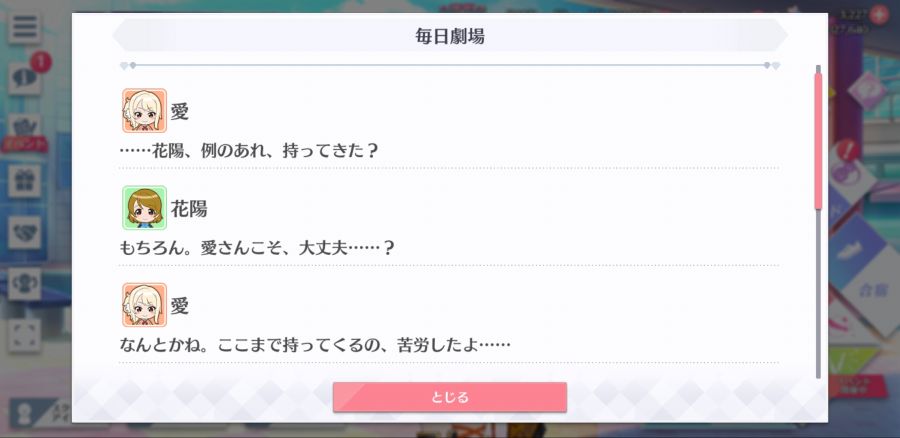The height and width of the screenshot is (438, 900).
Task: Click the dialog's pink scrollbar thumb
Action: 818,141
